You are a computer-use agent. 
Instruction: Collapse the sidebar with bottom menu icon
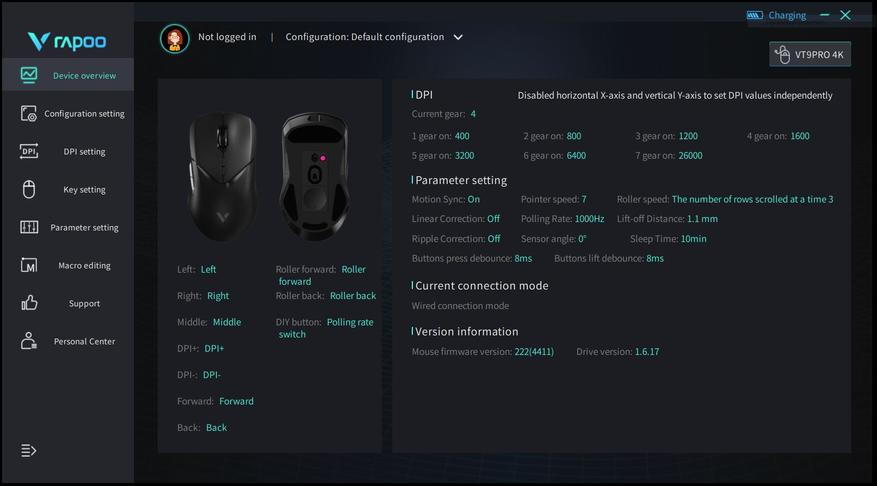29,451
